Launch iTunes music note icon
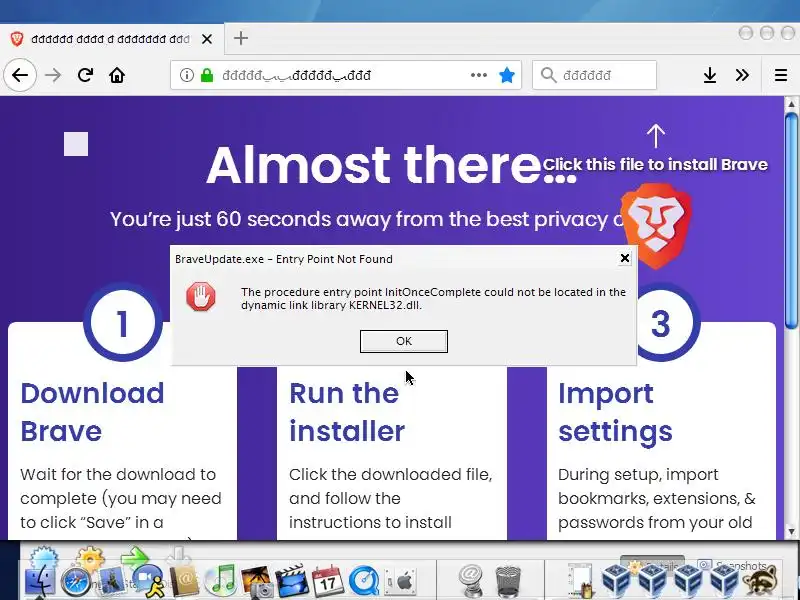Image resolution: width=800 pixels, height=600 pixels. pos(220,581)
